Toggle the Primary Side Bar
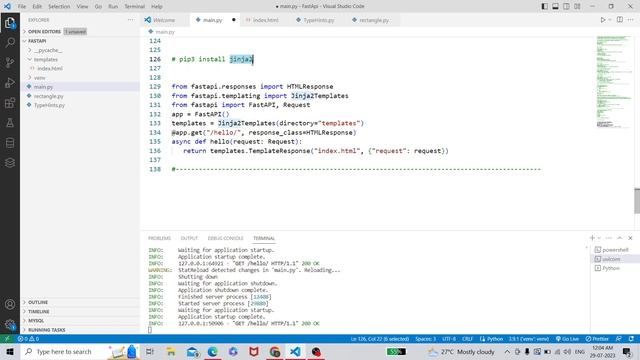 (544, 6)
